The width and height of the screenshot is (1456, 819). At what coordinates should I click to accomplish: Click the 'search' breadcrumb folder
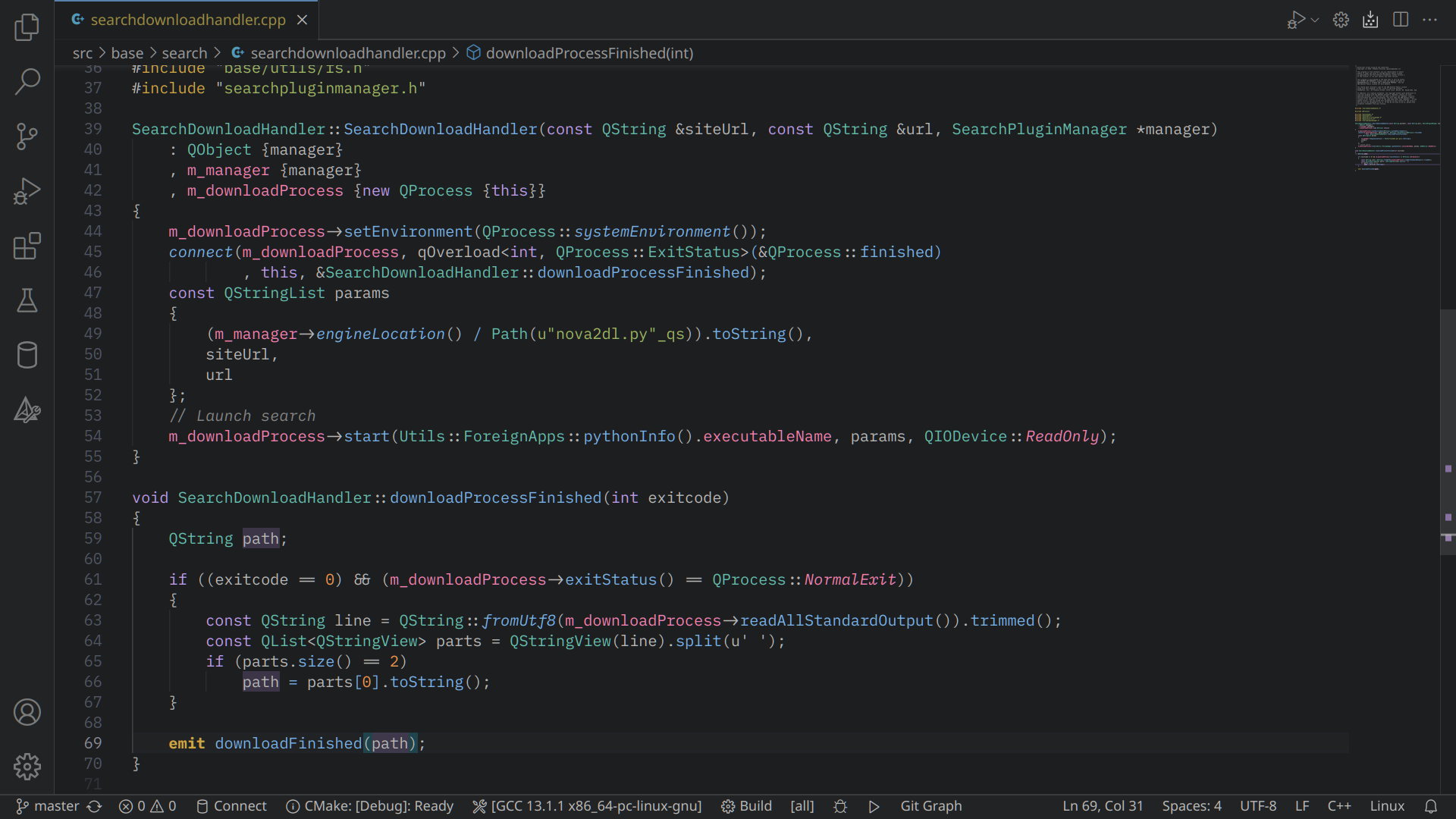[184, 53]
